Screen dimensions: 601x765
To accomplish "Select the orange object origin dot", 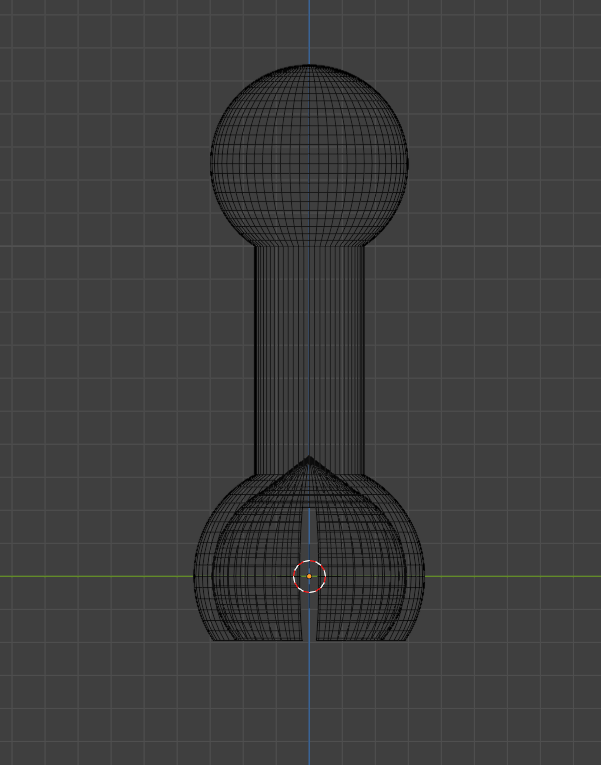I will (x=309, y=576).
